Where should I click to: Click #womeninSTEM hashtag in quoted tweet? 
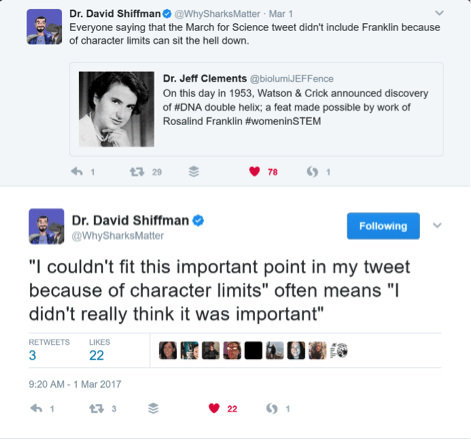click(283, 121)
